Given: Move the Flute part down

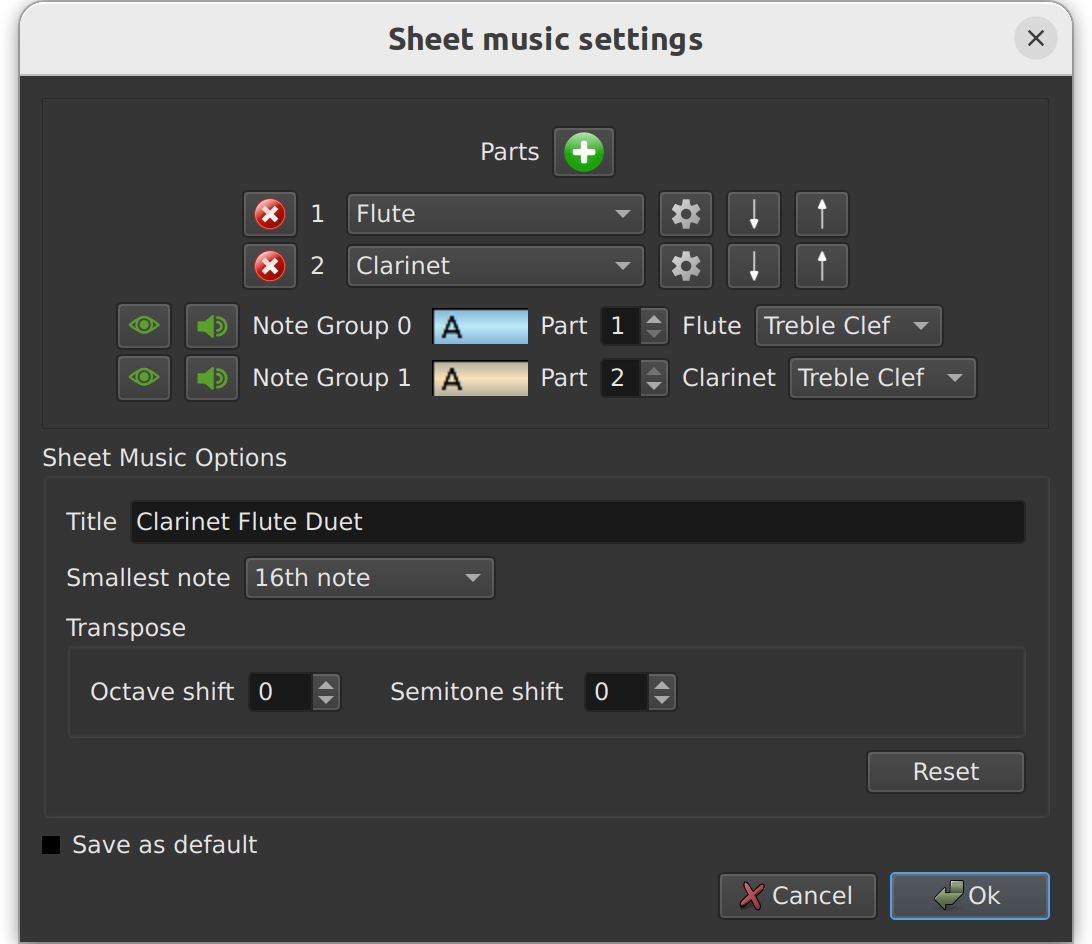Looking at the screenshot, I should [x=753, y=213].
